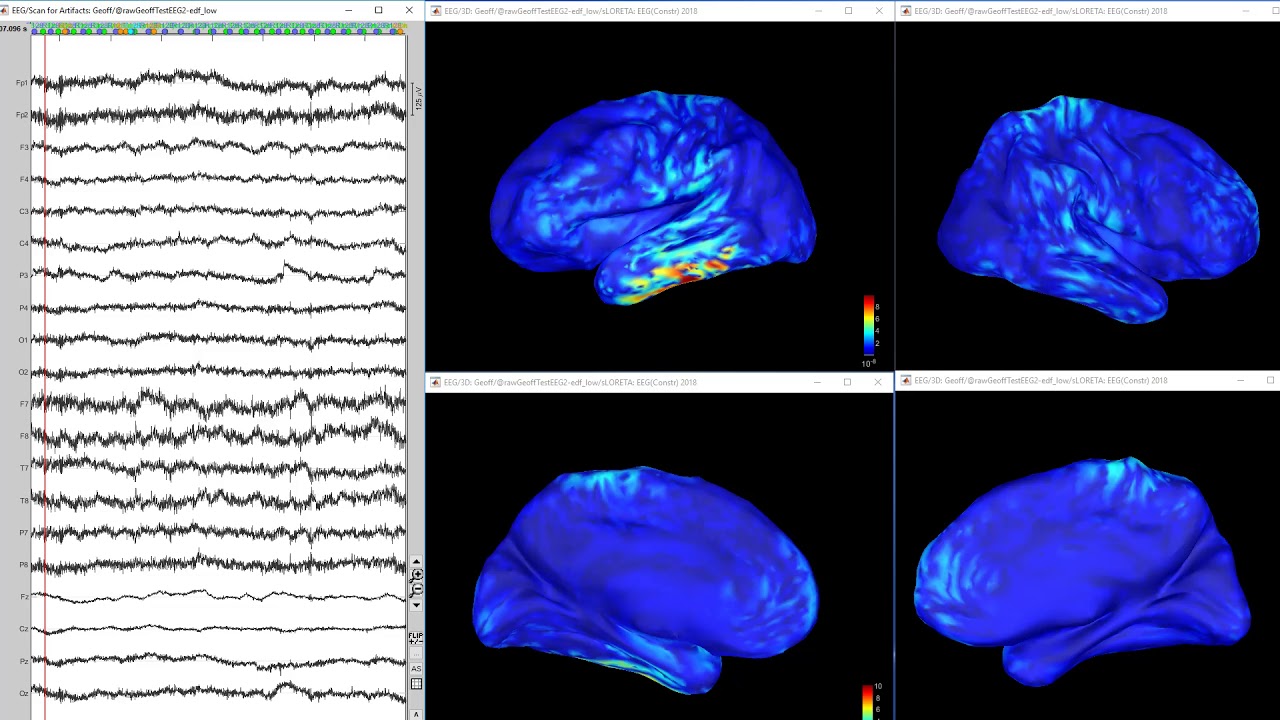Screen dimensions: 1280x720
Task: Click the zoom out magnifier in EEG window
Action: pos(416,589)
